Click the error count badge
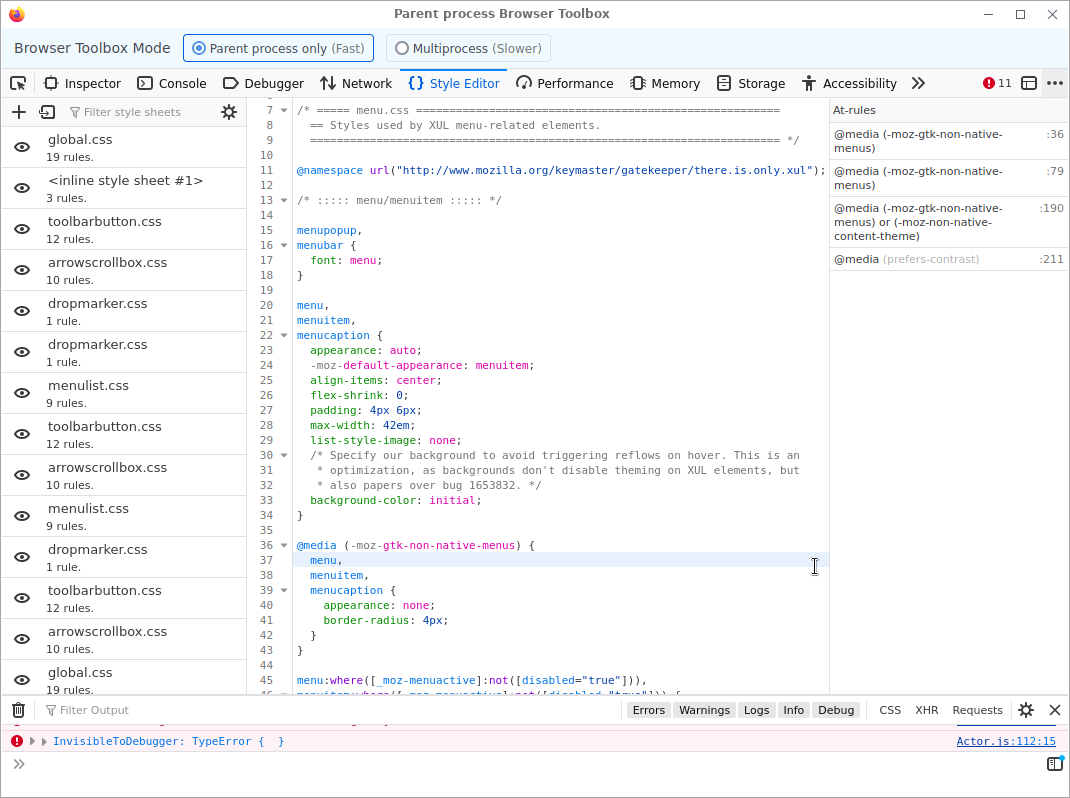 [997, 83]
